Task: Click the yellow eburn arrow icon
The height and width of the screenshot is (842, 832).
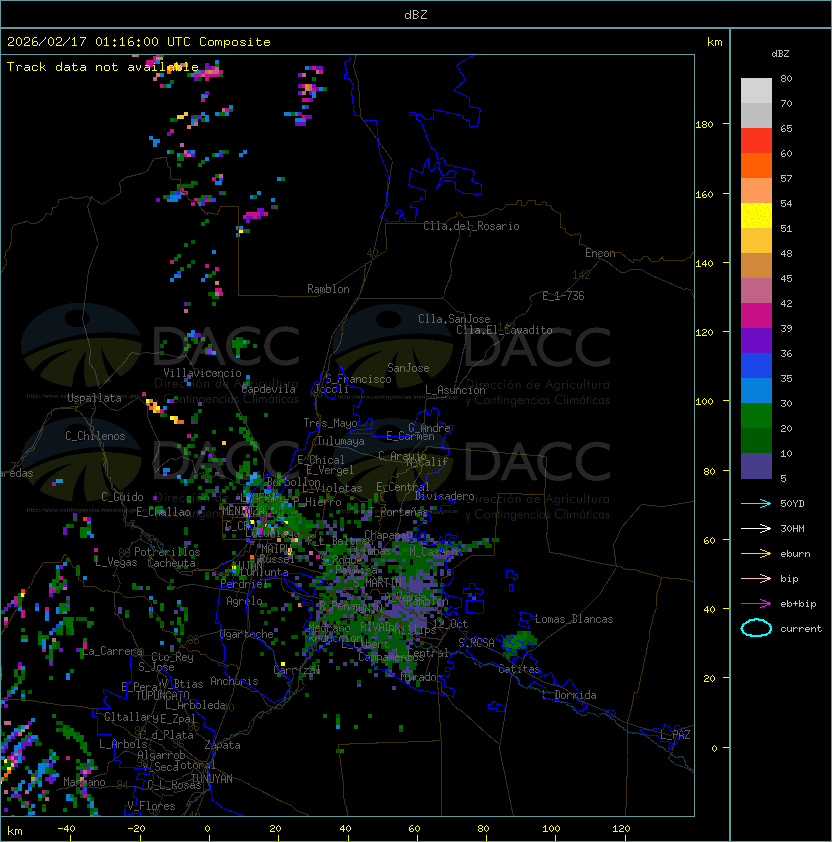Action: (x=756, y=553)
